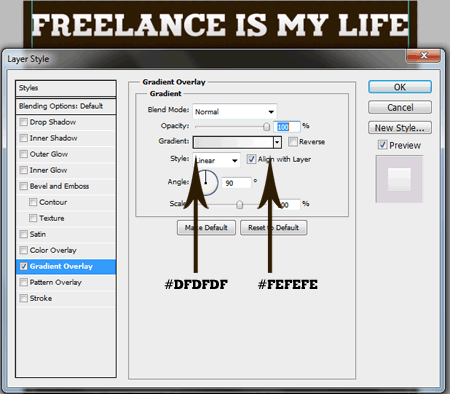Uncheck the Gradient Overlay checkbox
Image resolution: width=450 pixels, height=394 pixels.
[24, 266]
